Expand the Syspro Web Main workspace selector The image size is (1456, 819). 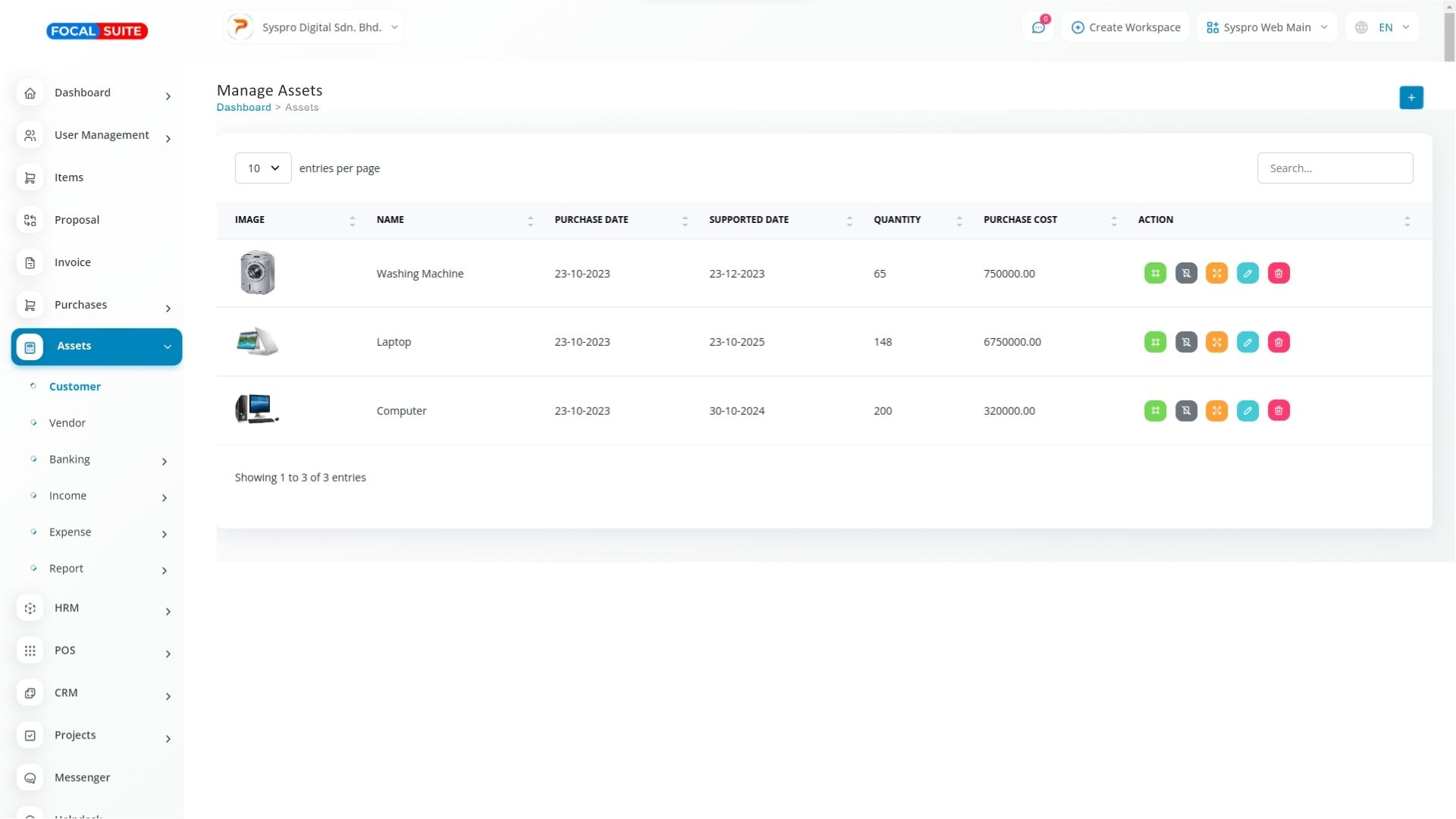pos(1266,27)
